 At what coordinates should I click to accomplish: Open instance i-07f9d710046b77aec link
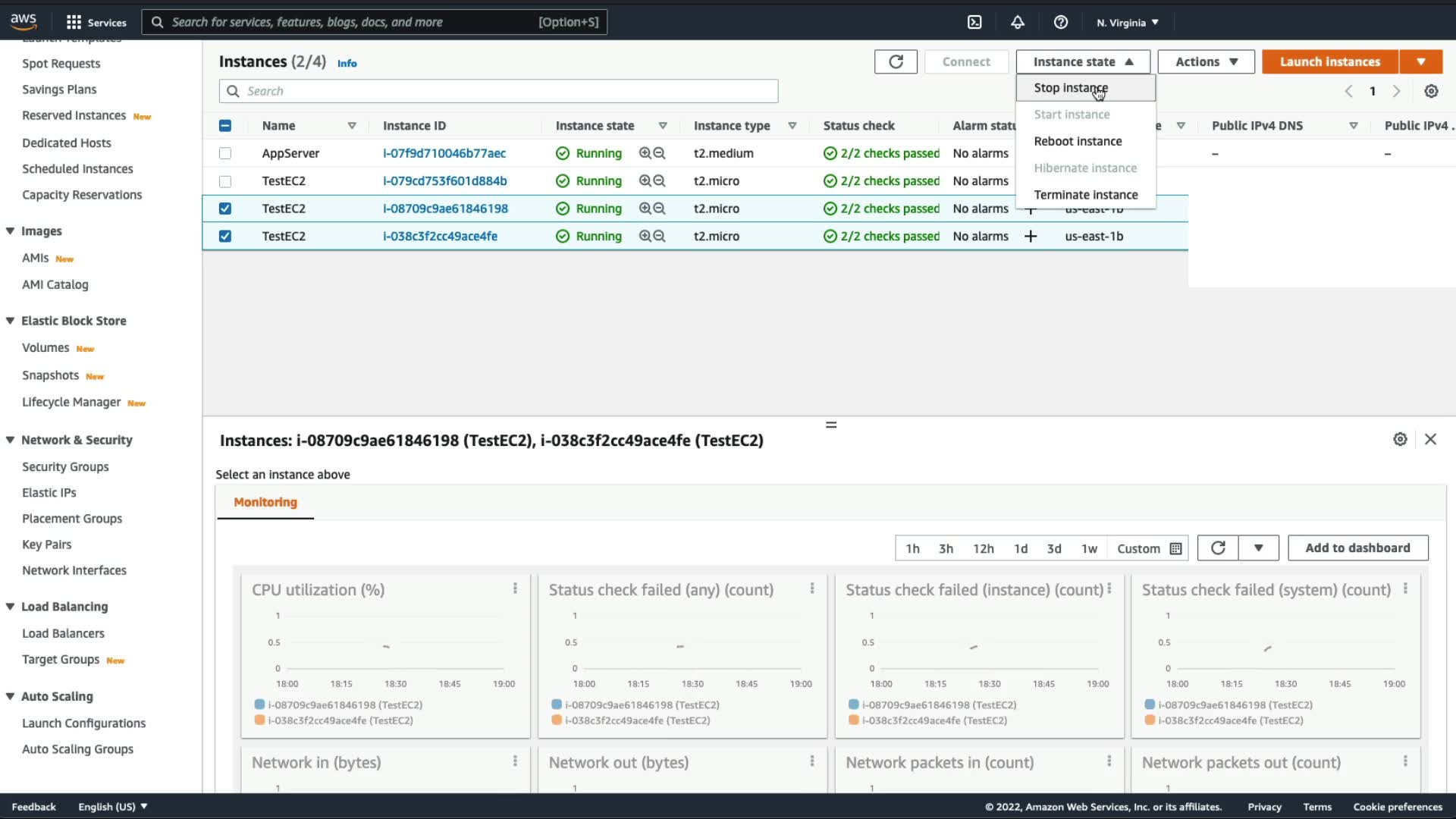click(444, 153)
